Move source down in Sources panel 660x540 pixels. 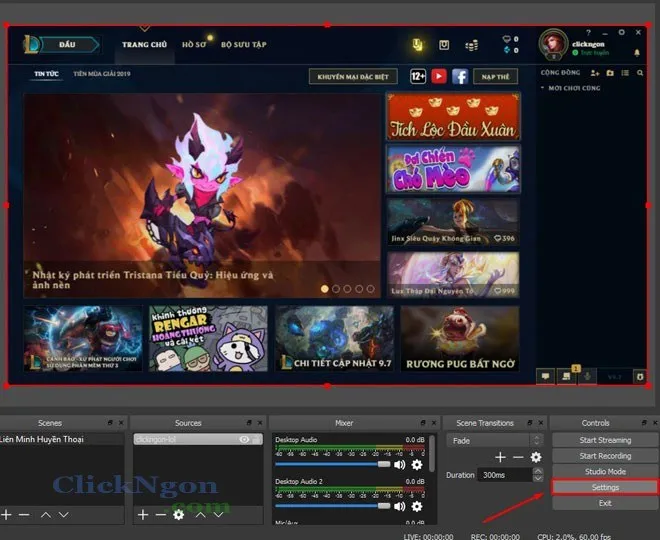(218, 514)
